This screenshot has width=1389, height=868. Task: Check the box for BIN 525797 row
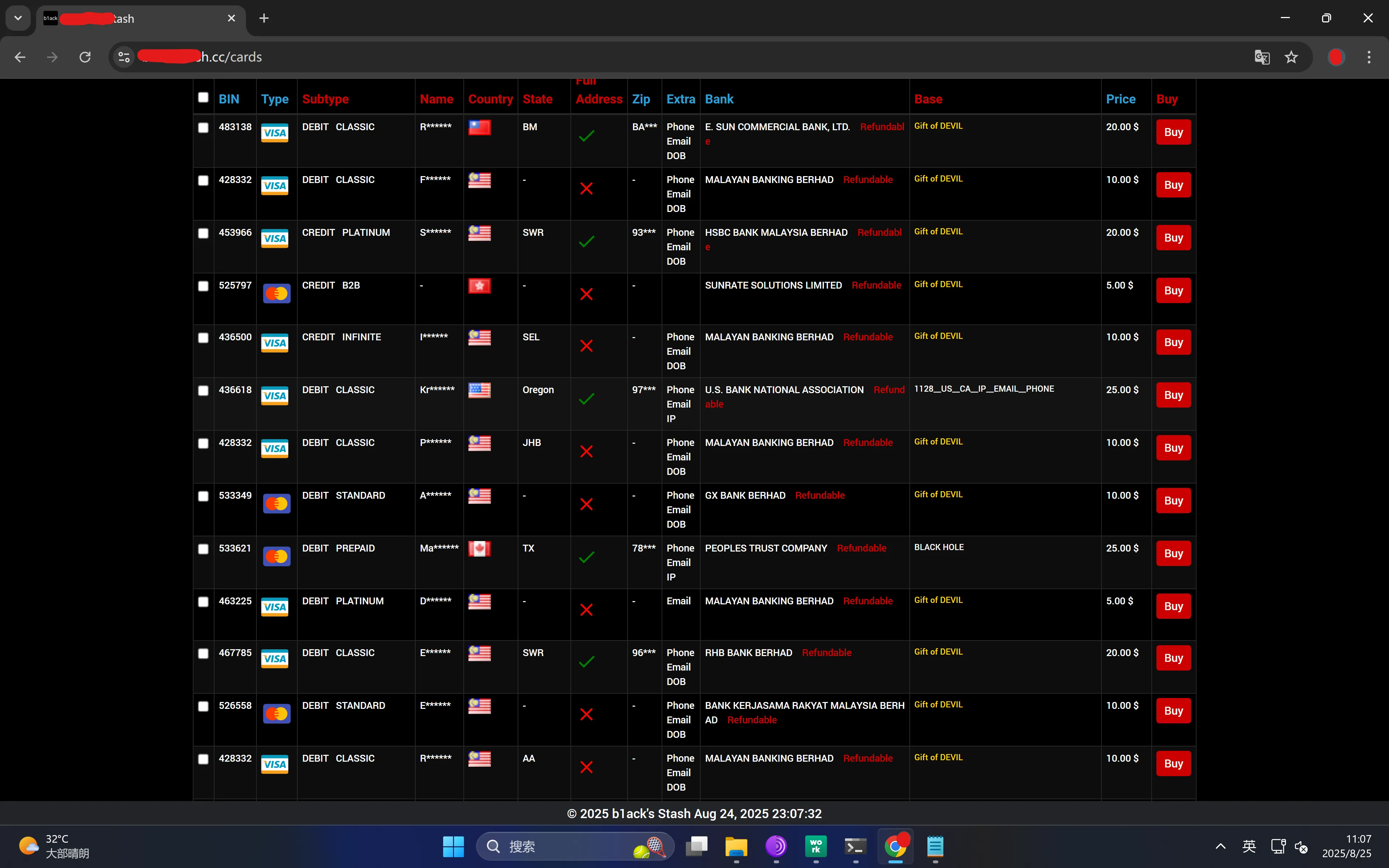(203, 286)
